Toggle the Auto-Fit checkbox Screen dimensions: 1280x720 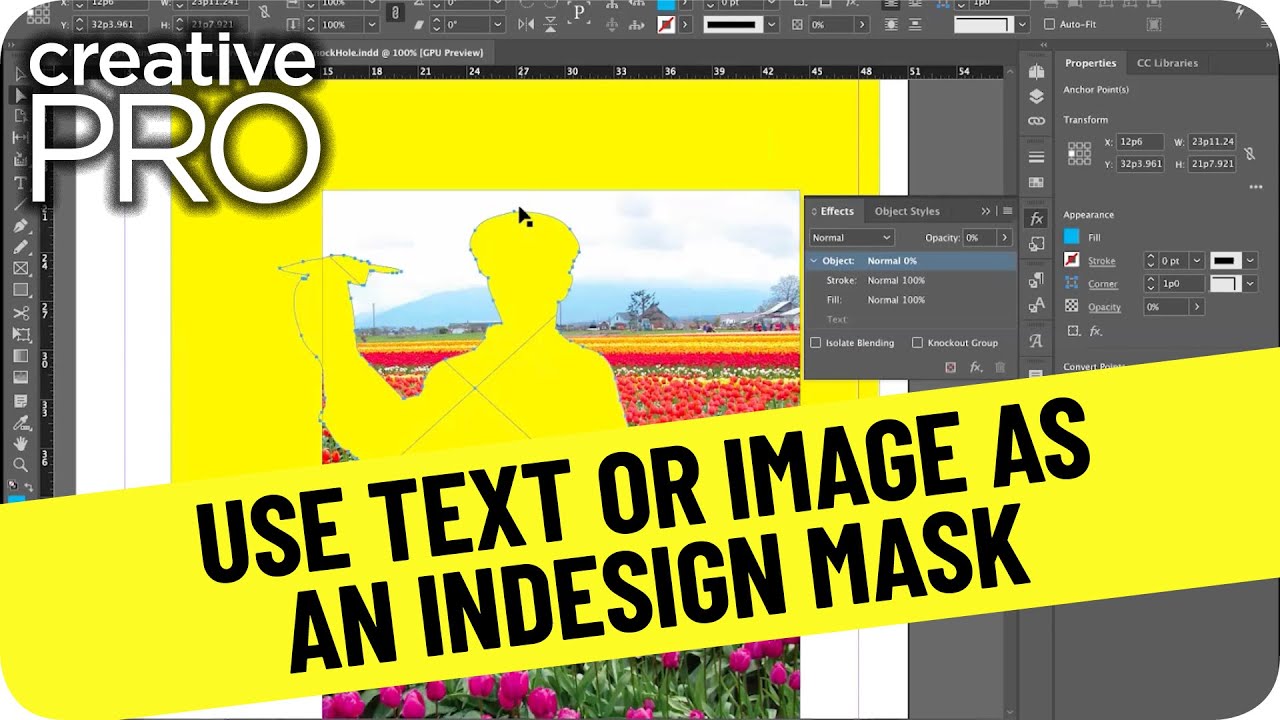[x=1049, y=24]
